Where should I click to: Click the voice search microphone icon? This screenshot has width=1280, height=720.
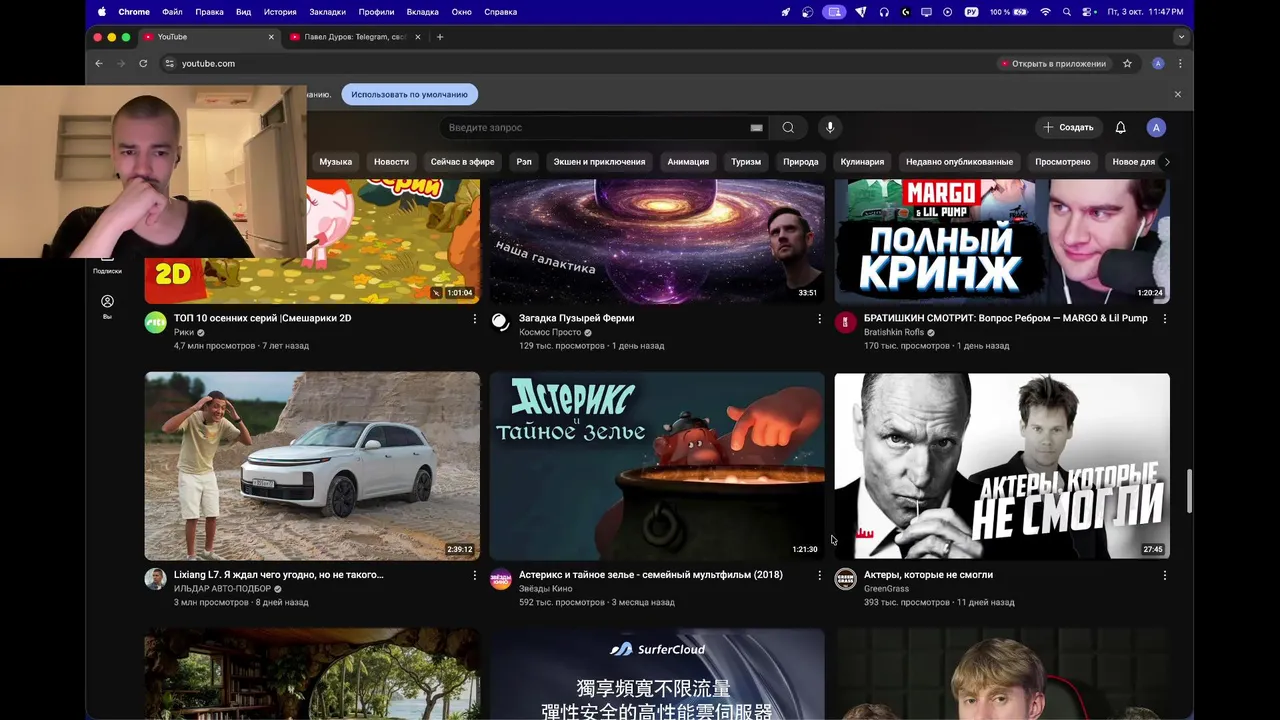[829, 127]
